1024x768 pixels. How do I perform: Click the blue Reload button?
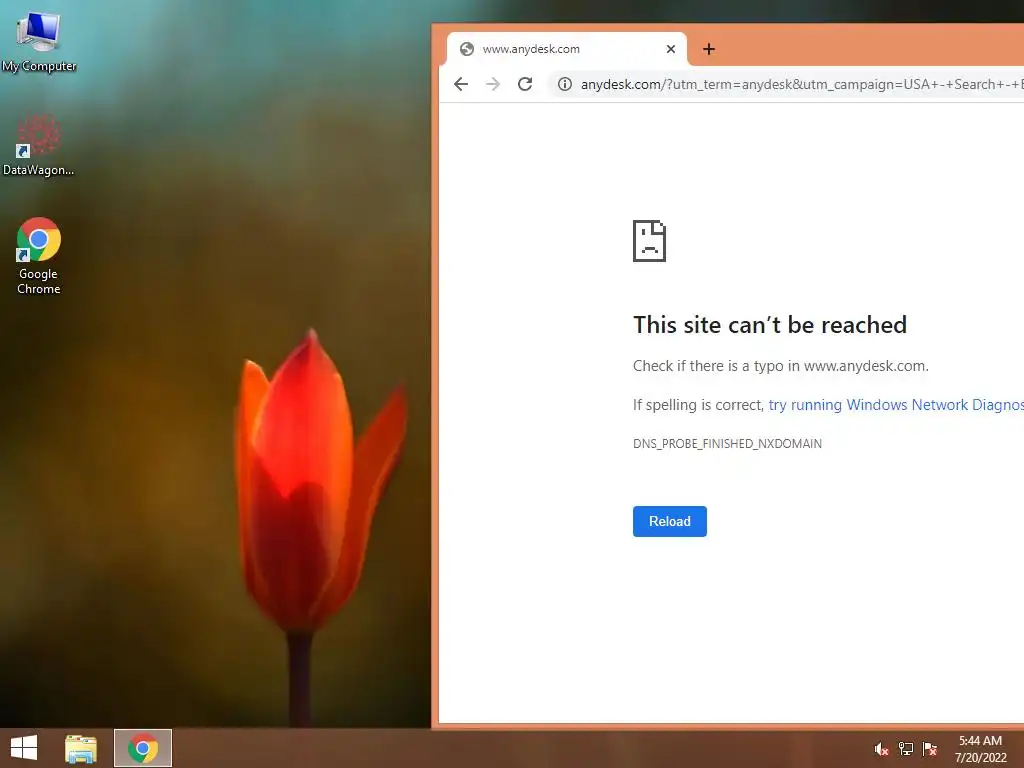669,521
